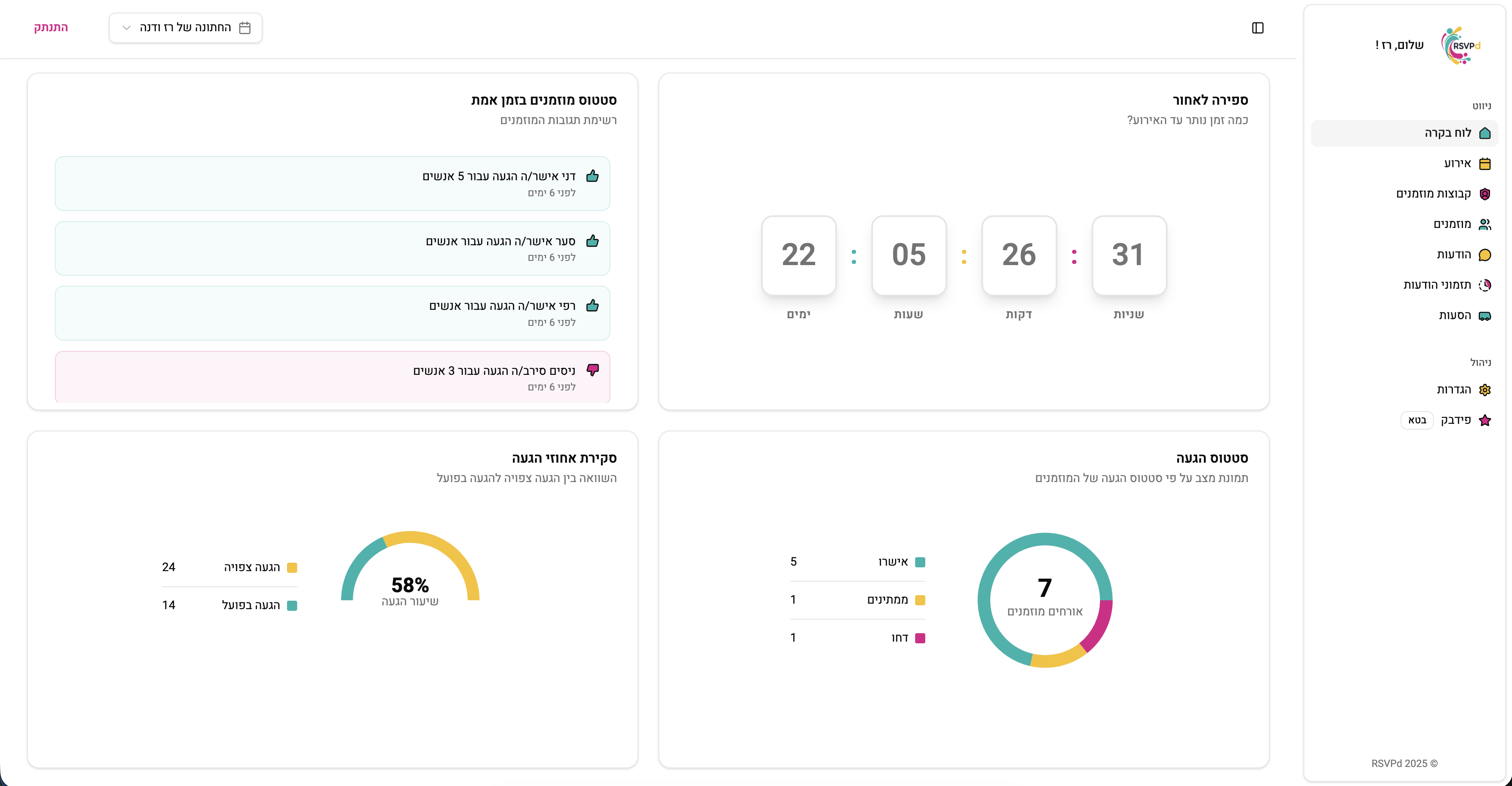Screen dimensions: 1512x786
Task: Click the guest groups shield icon
Action: point(1485,194)
